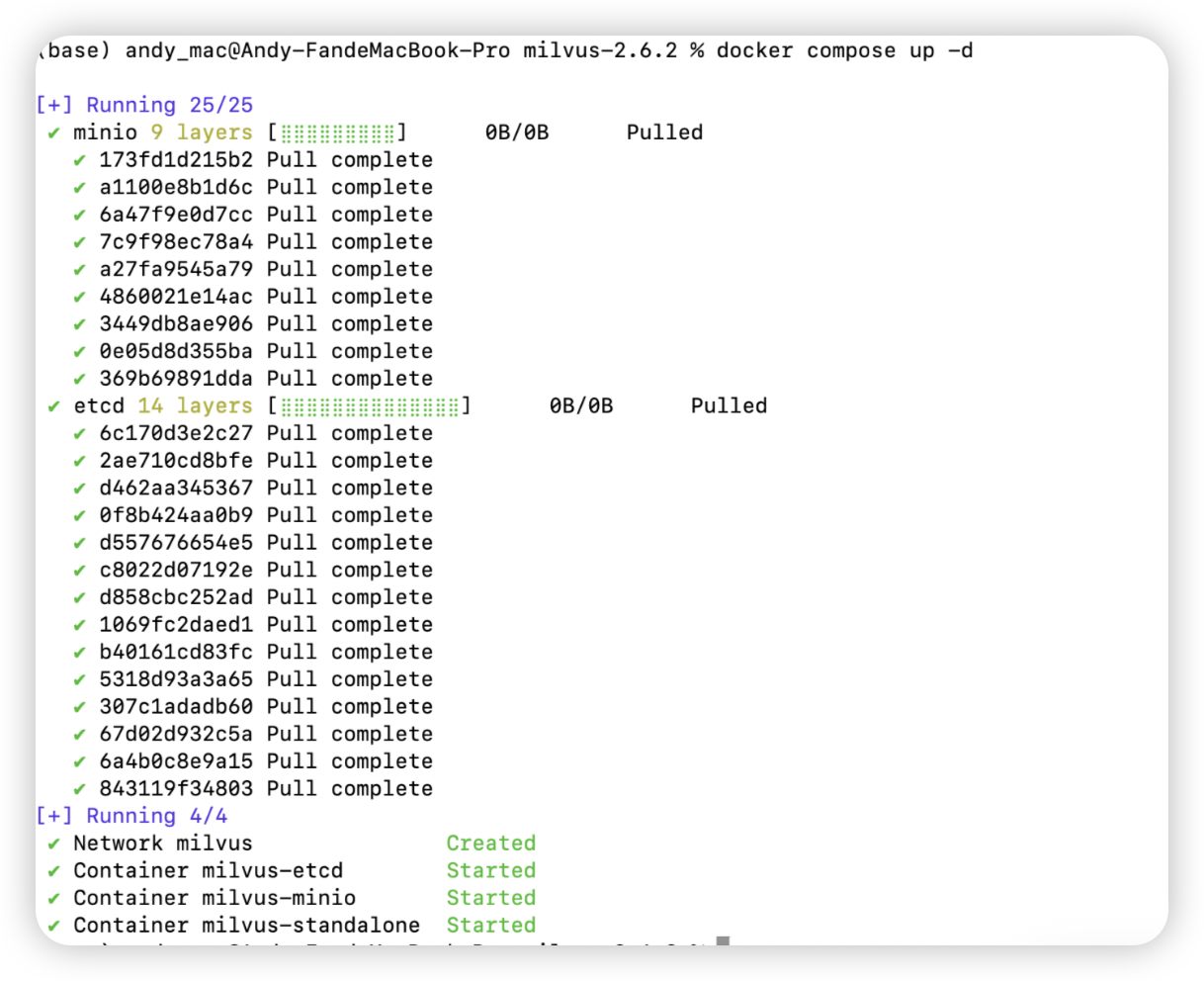Click layer hash 369b69891dda
1204x981 pixels.
point(176,379)
